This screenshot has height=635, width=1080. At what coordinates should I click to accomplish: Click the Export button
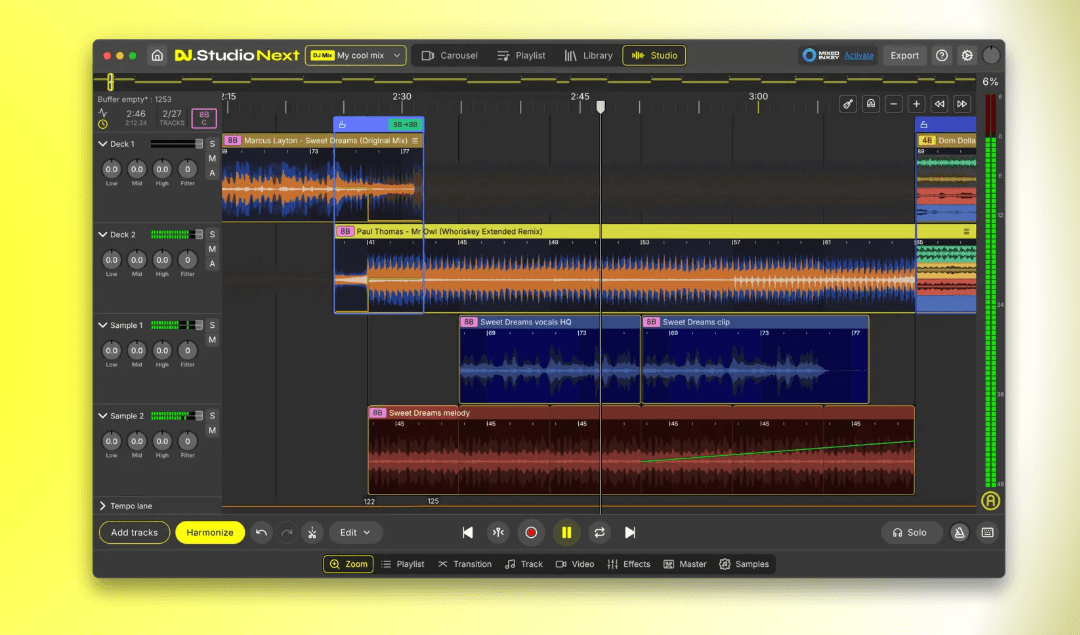tap(904, 55)
